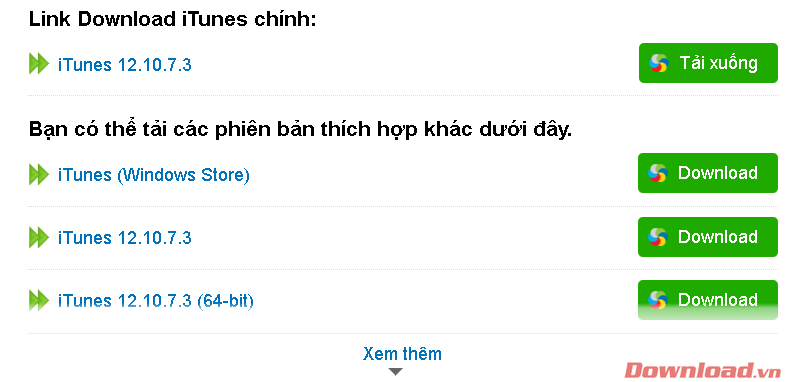
Task: Click the green arrow icon beside iTunes (Windows Store)
Action: [39, 175]
